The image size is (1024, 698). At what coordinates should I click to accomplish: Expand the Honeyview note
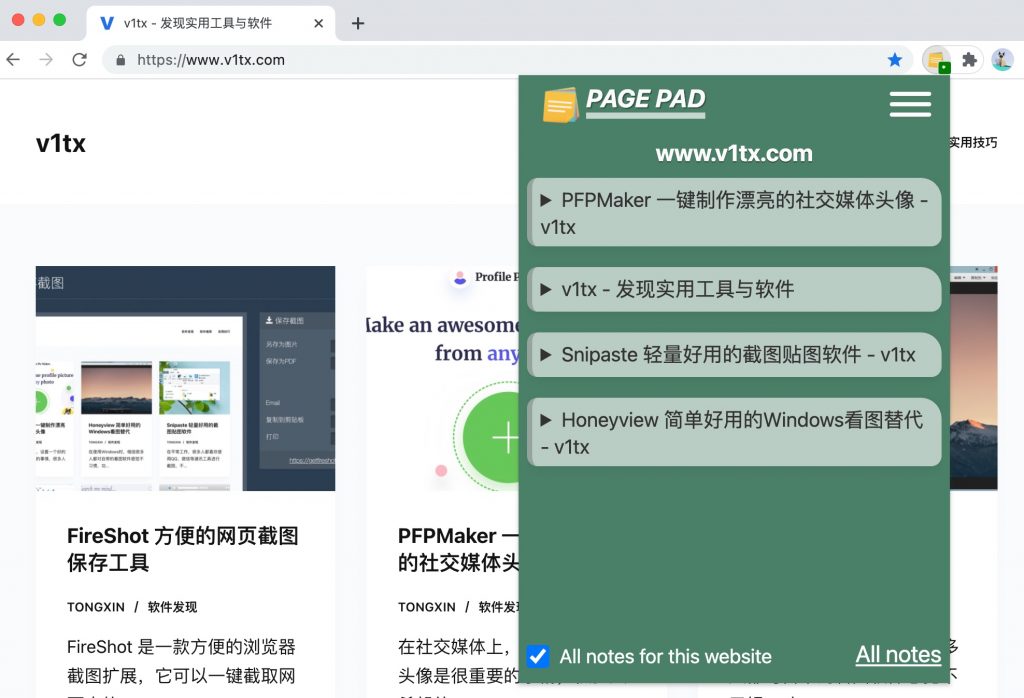[x=734, y=432]
